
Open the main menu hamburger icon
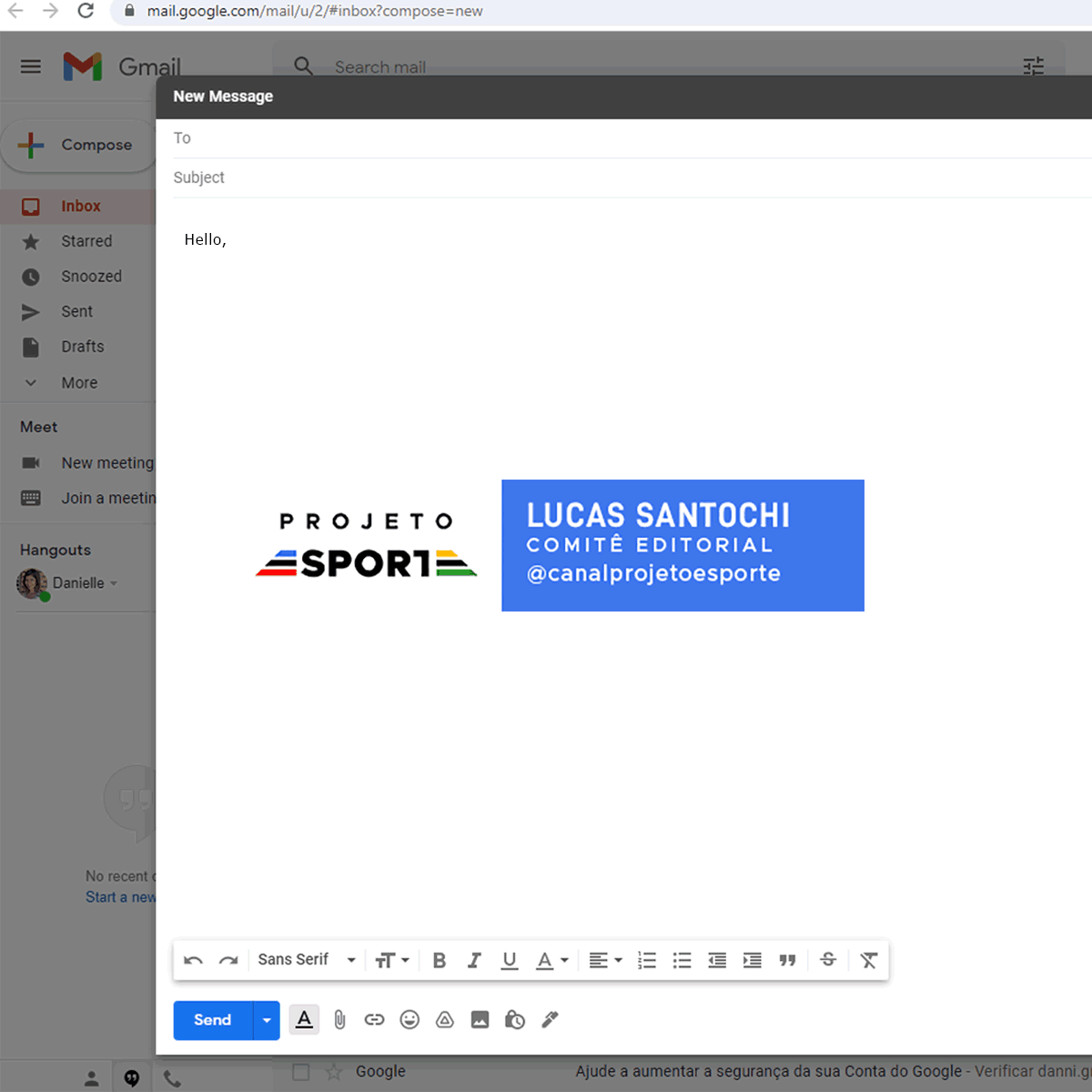(31, 66)
